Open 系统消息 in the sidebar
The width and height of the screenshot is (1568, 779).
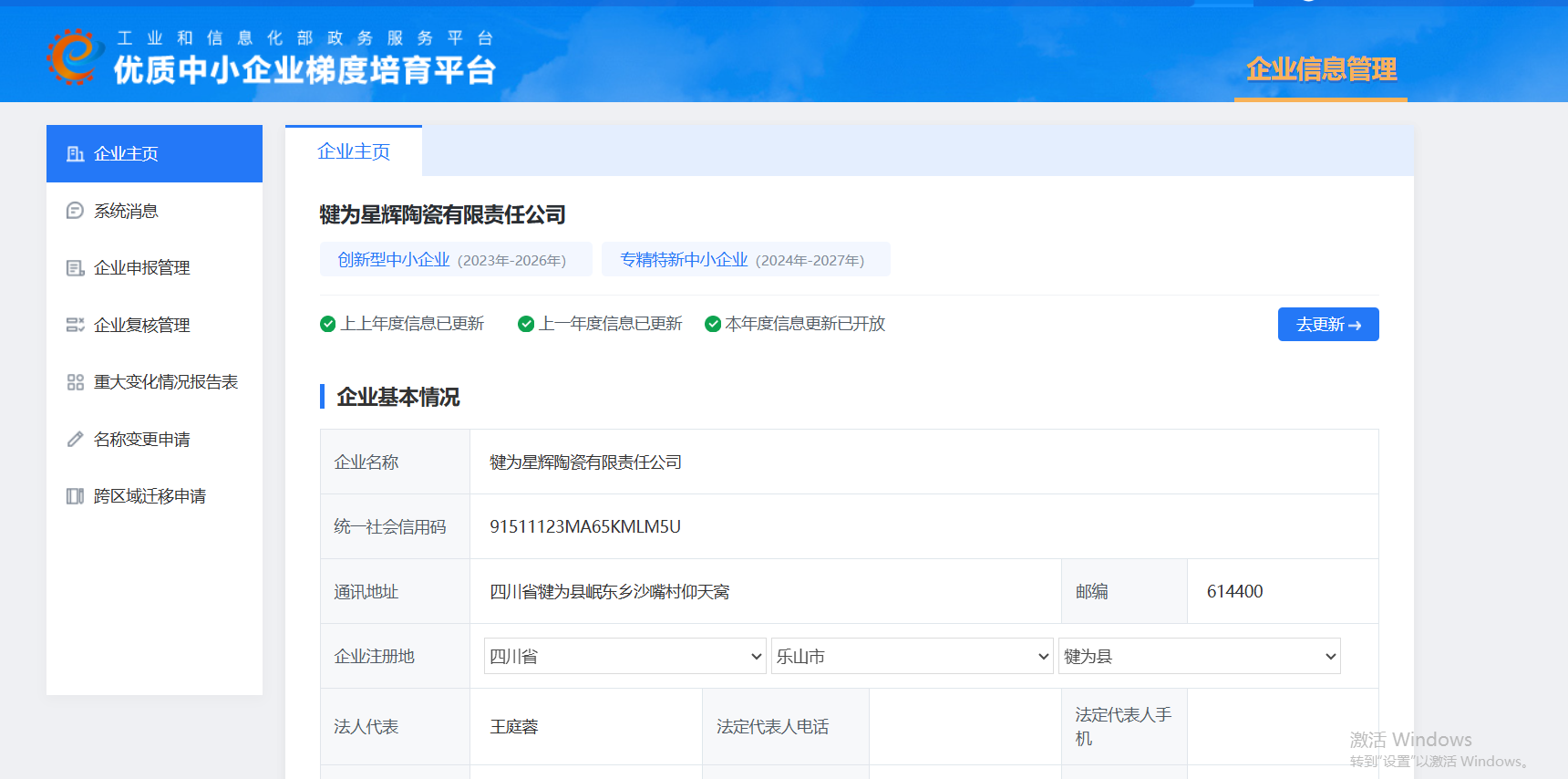[x=154, y=211]
